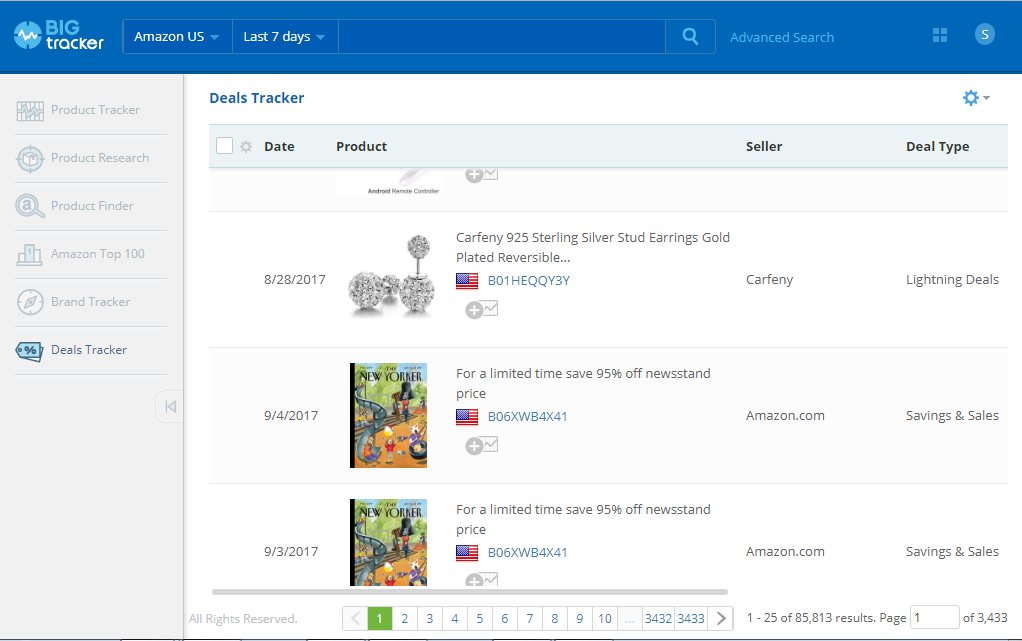Open Deals Tracker in sidebar

(x=91, y=350)
